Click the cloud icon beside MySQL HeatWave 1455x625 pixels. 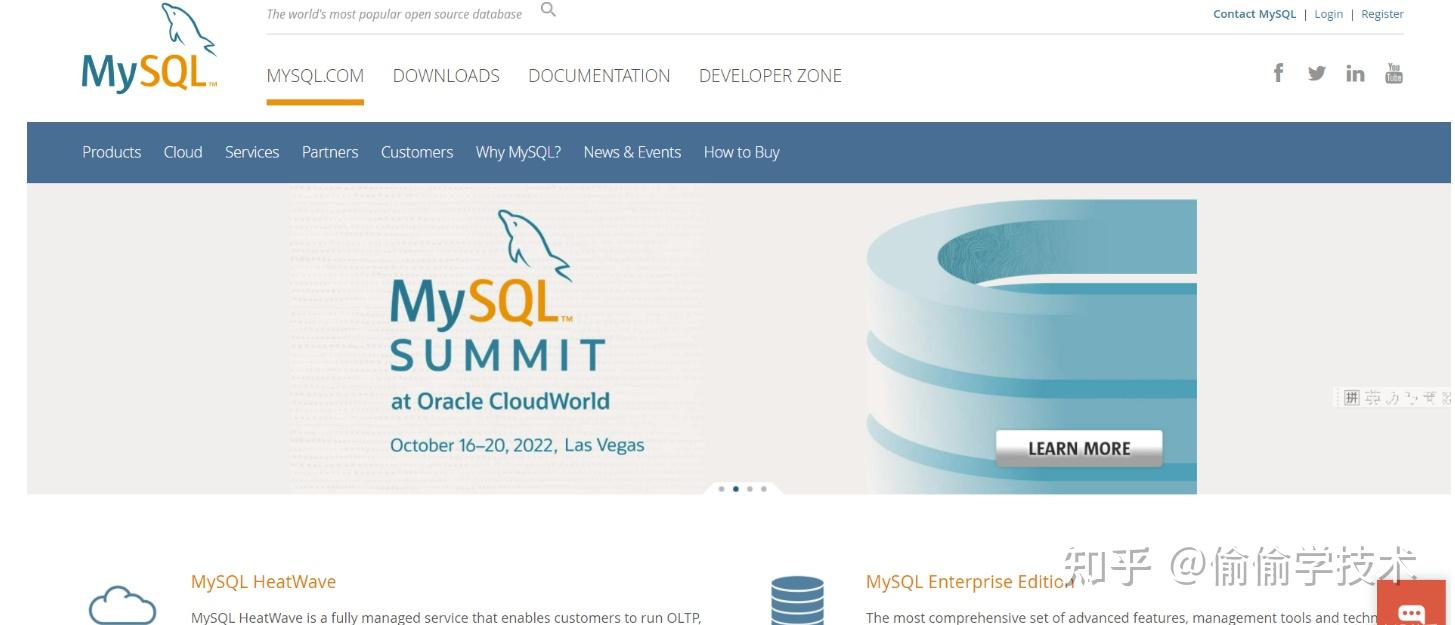tap(123, 604)
